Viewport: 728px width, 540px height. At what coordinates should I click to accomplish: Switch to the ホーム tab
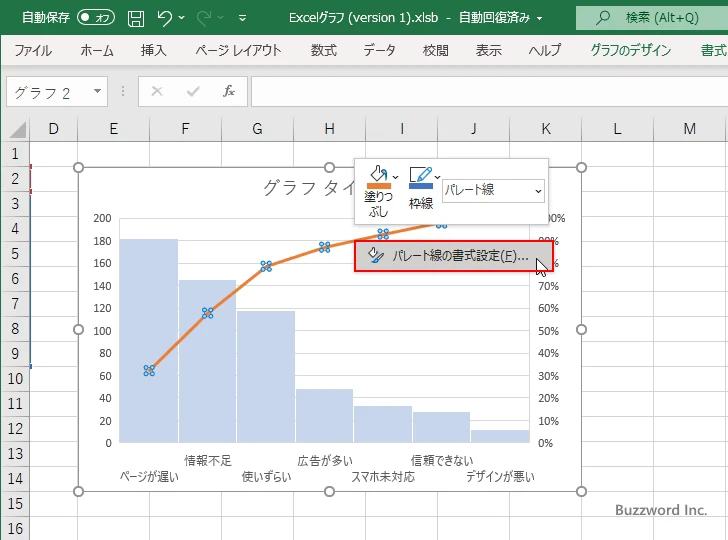coord(97,50)
